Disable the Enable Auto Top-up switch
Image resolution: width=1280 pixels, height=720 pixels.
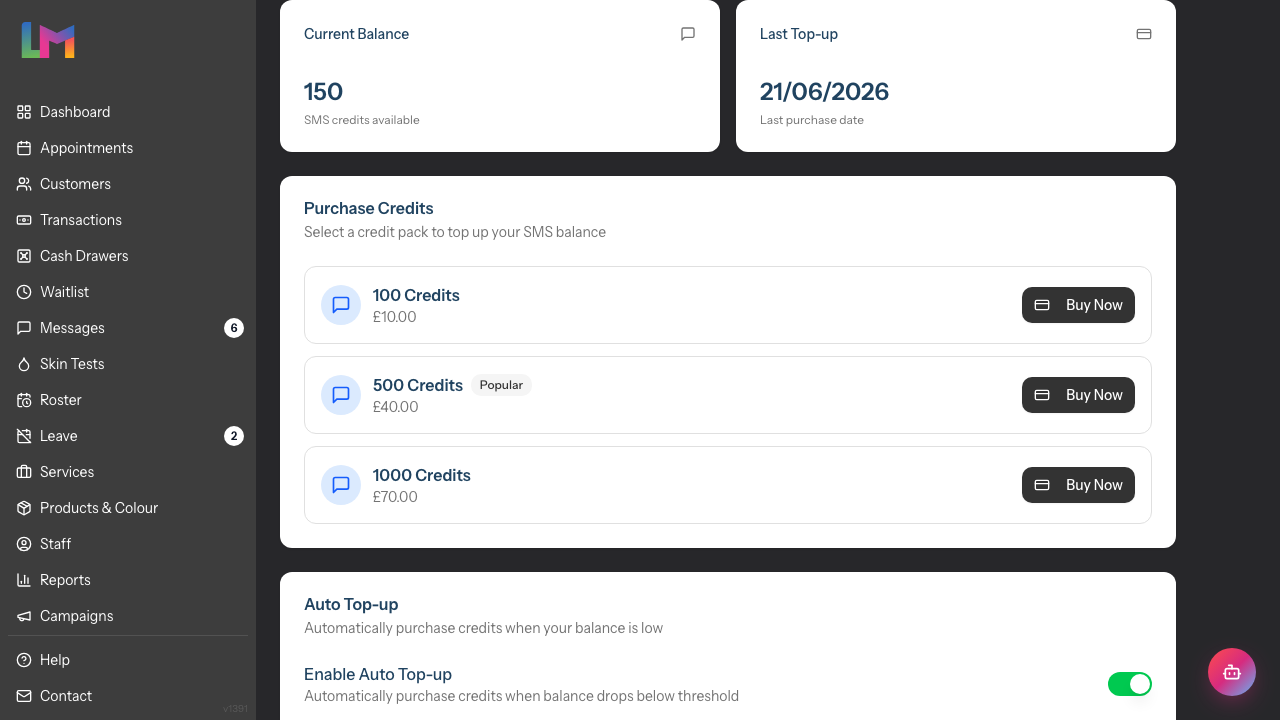point(1130,684)
